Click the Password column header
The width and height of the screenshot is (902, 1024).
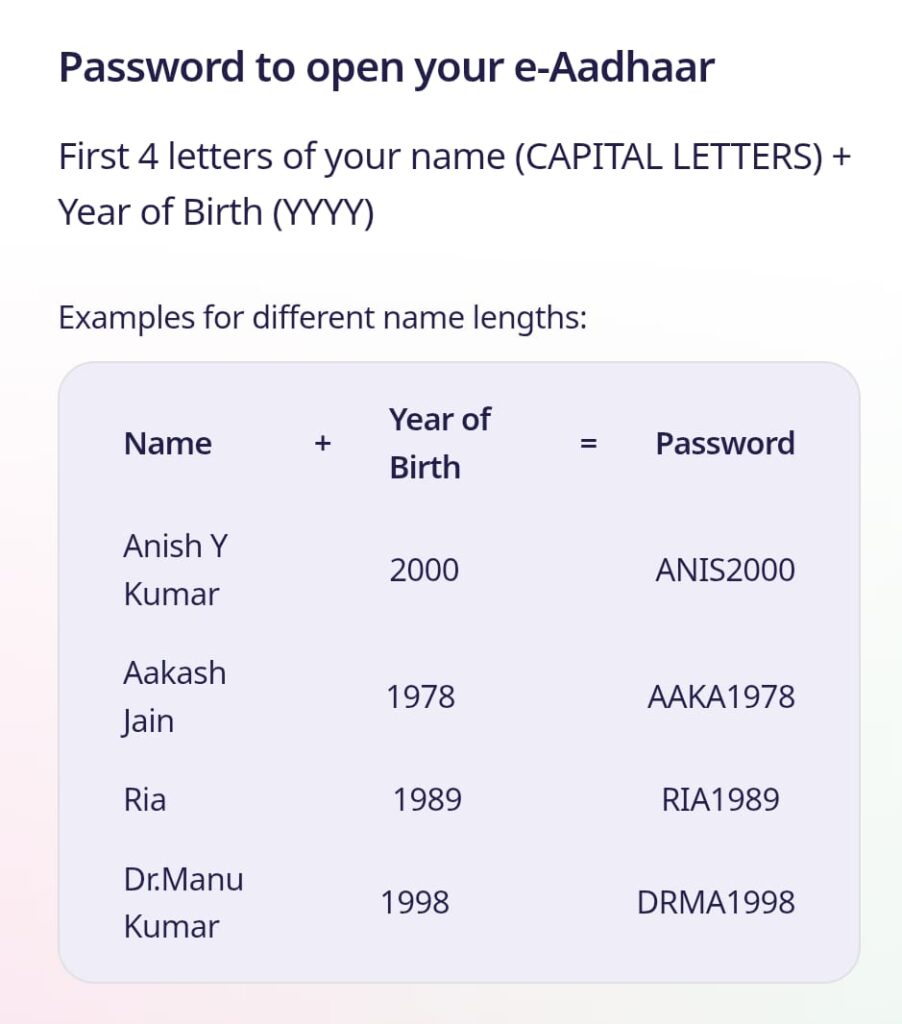[725, 443]
